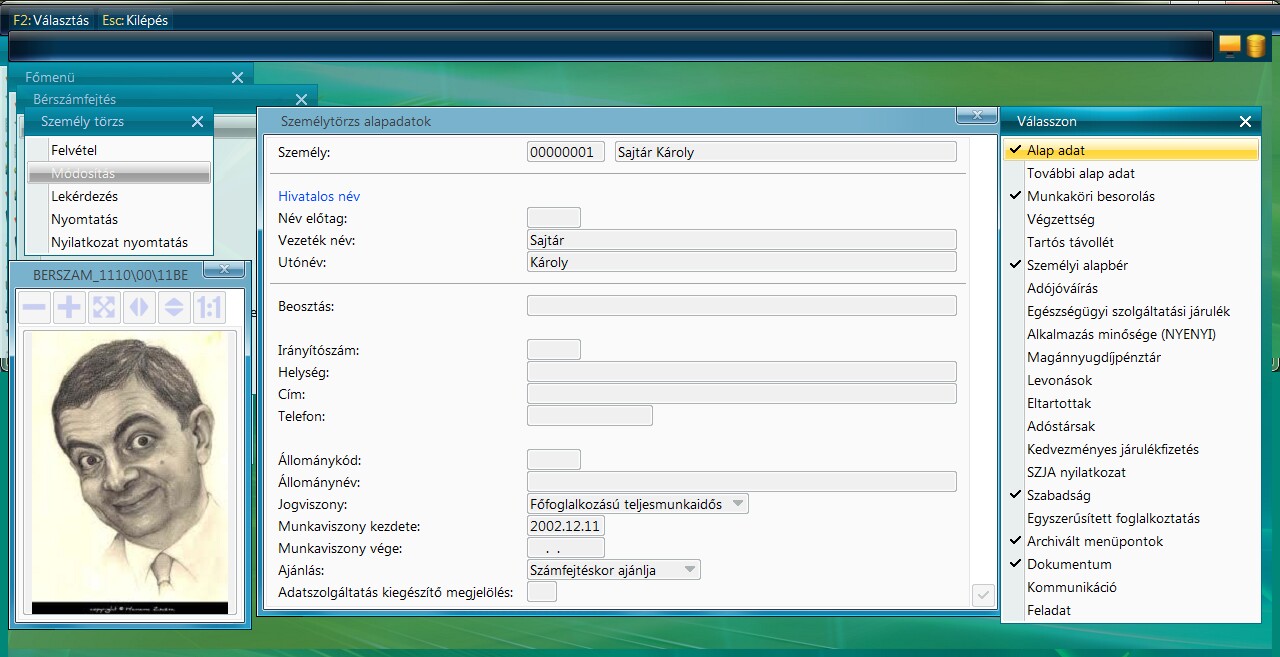The image size is (1280, 657).
Task: Click Esc: Kilépés shortcut button
Action: [135, 20]
